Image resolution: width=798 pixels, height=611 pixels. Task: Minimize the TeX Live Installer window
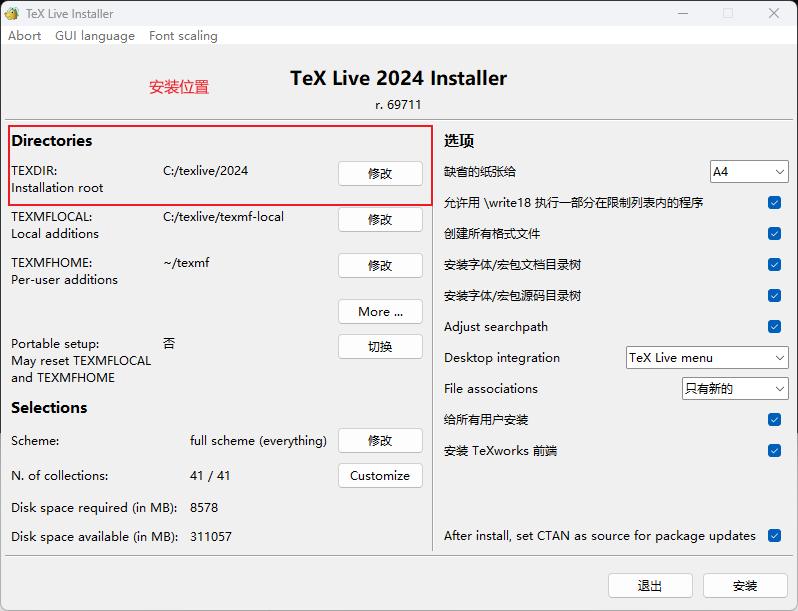(683, 13)
